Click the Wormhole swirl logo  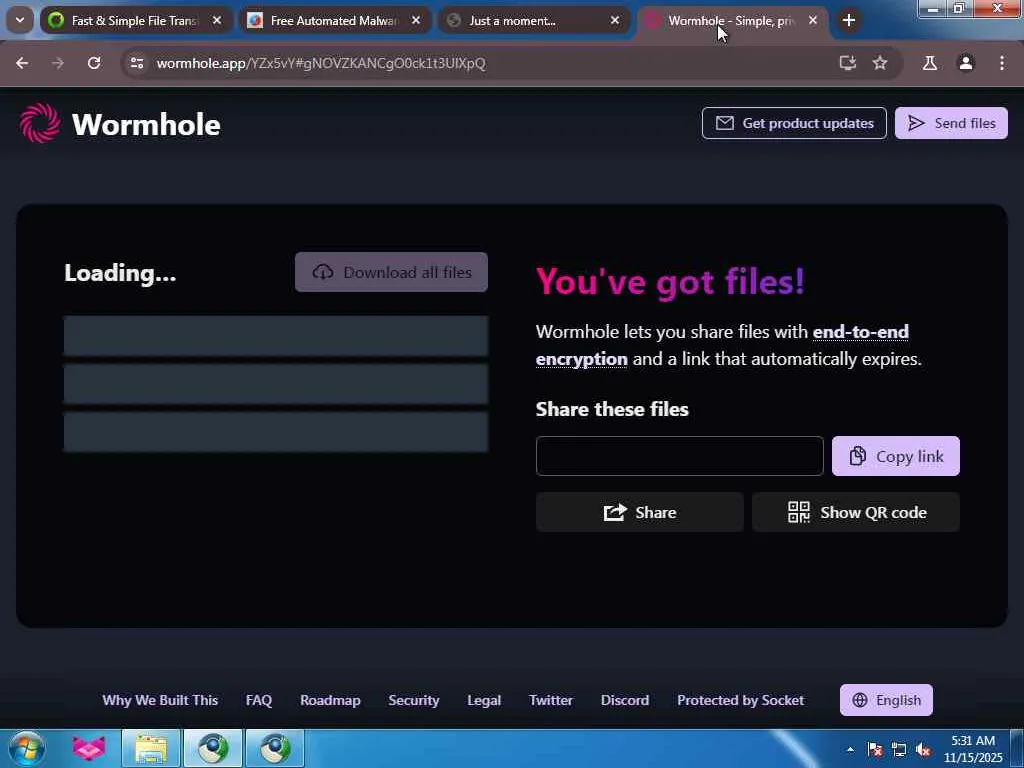tap(40, 123)
